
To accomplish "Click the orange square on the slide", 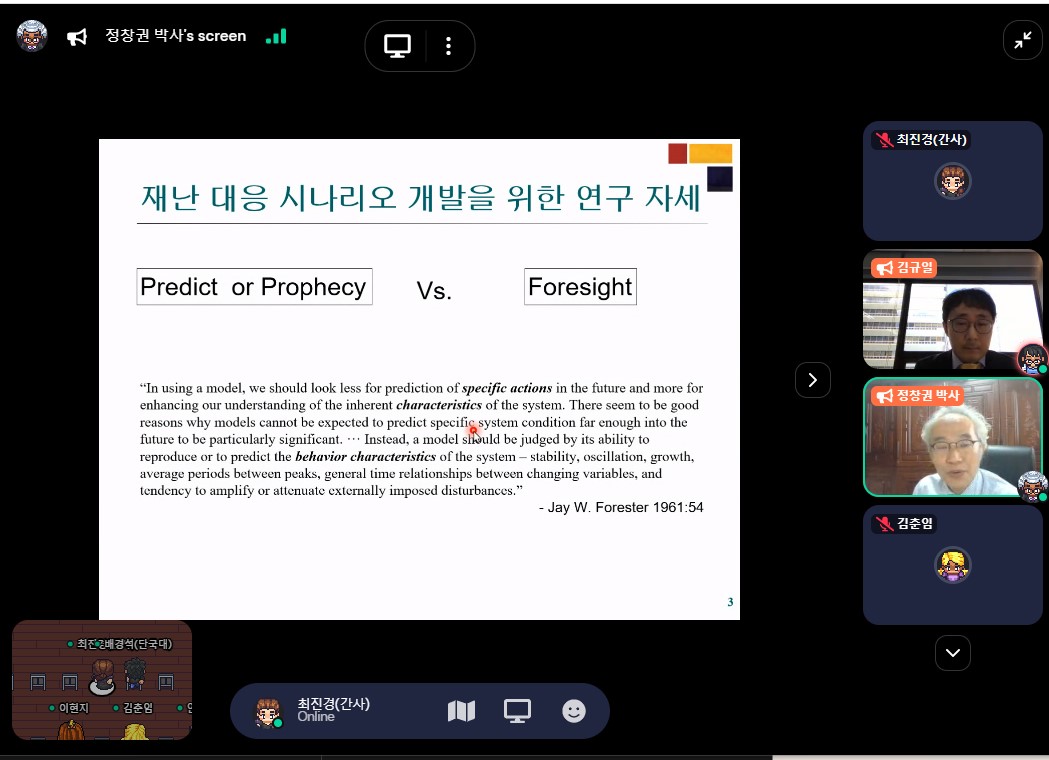I will (x=711, y=153).
